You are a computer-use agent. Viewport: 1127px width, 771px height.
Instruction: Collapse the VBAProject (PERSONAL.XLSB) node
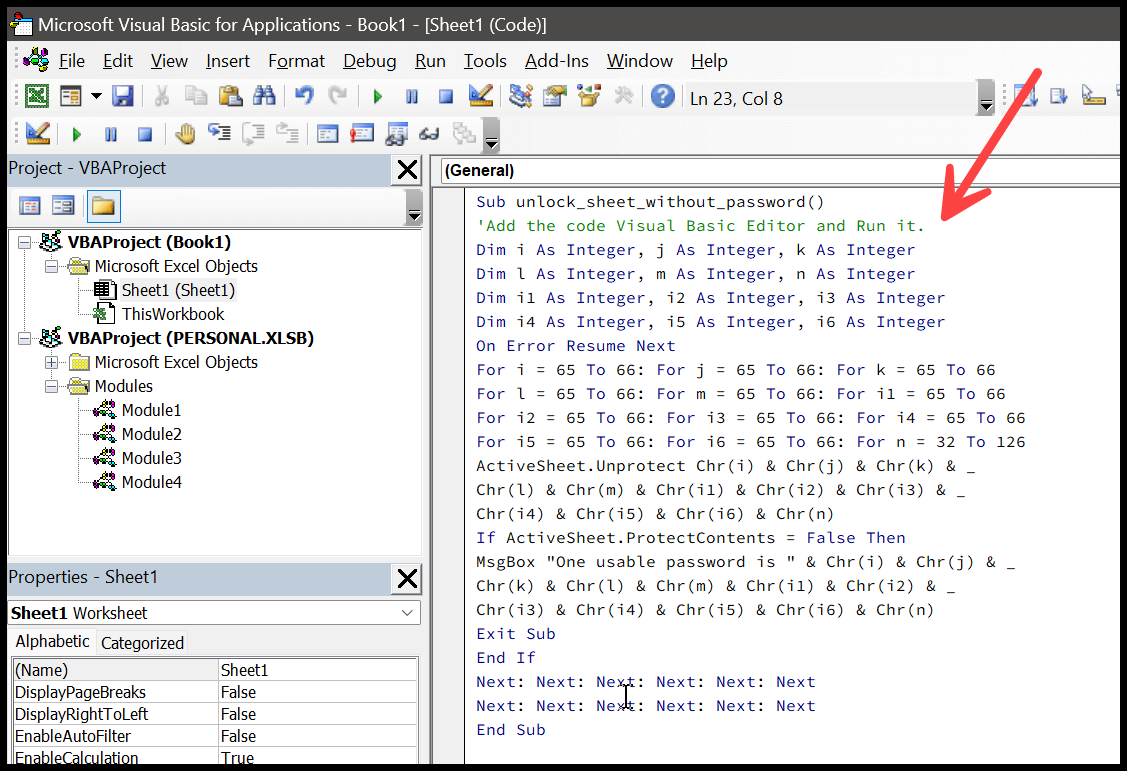[24, 338]
